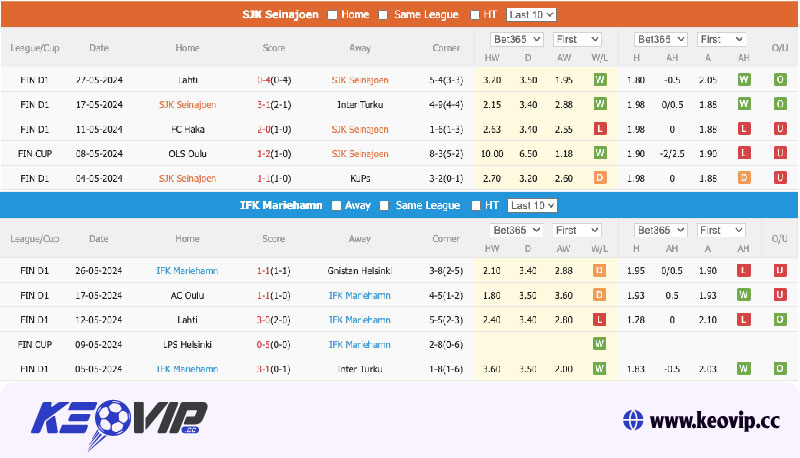Expand the Last 10 dropdown for IFK Mariehamn
The width and height of the screenshot is (800, 458).
[x=531, y=205]
